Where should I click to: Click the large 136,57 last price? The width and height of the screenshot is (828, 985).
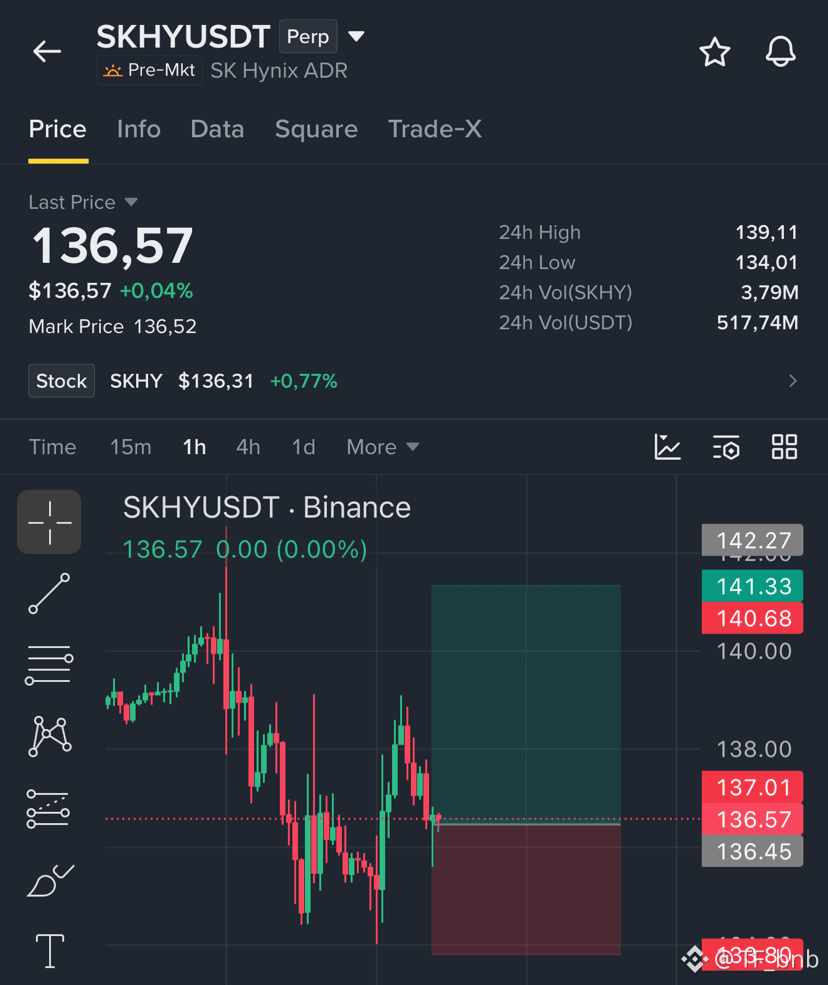(112, 246)
